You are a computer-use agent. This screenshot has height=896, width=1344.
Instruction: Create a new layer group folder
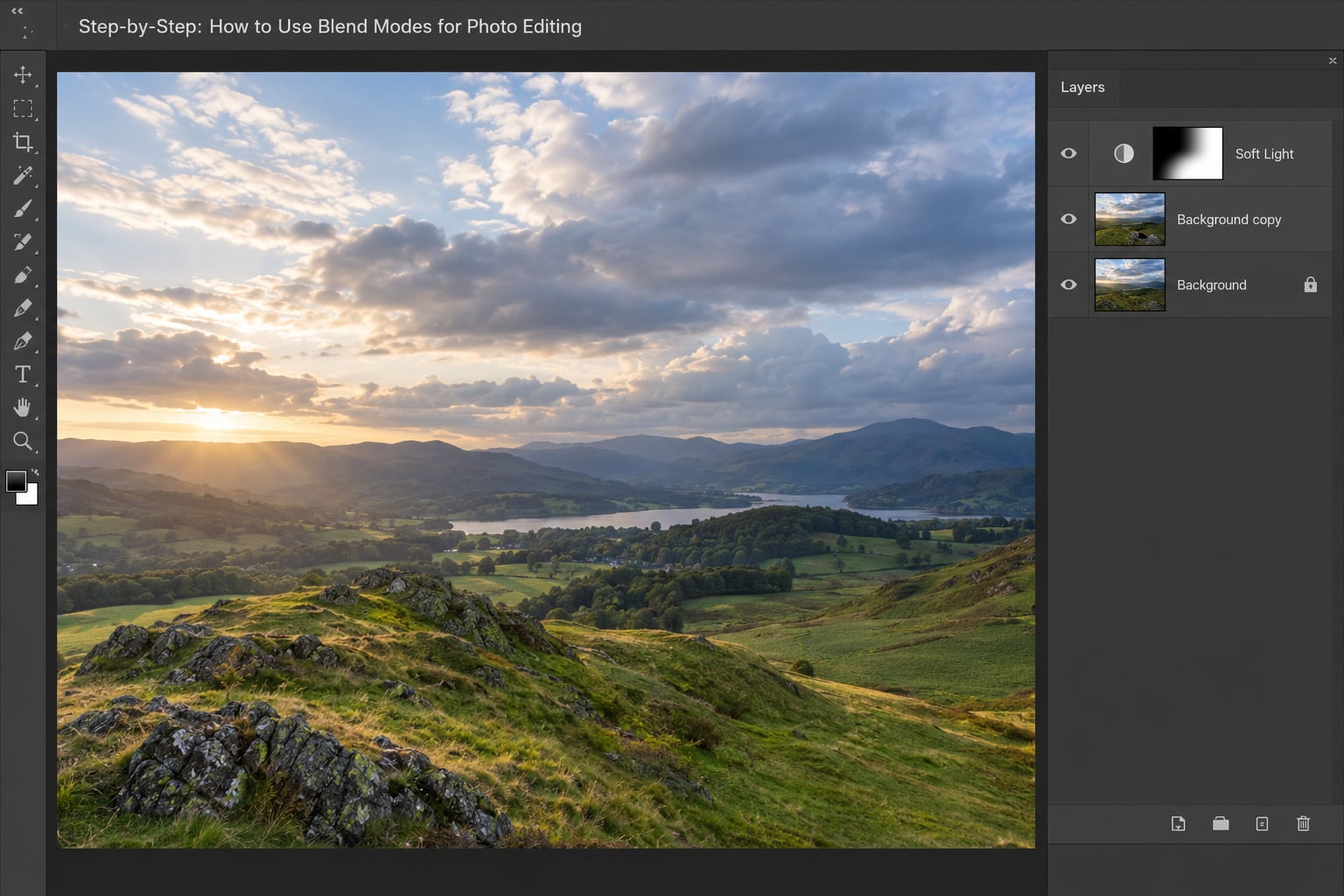(x=1221, y=823)
